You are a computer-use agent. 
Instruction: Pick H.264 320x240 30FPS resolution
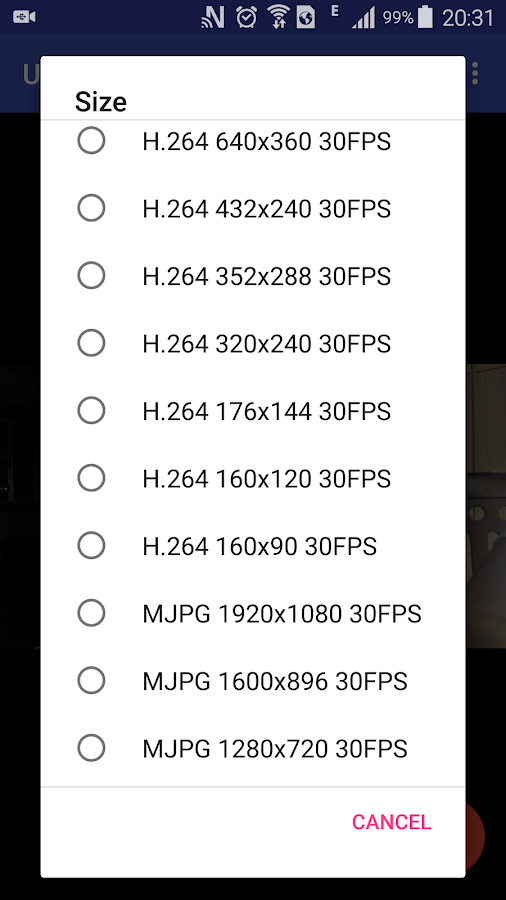click(x=252, y=343)
